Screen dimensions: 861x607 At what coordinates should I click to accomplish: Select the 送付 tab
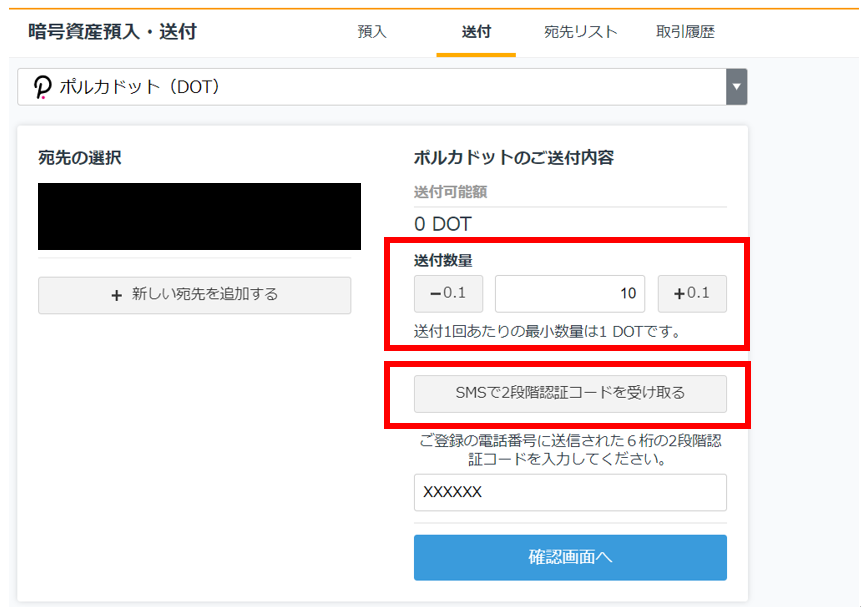click(476, 32)
